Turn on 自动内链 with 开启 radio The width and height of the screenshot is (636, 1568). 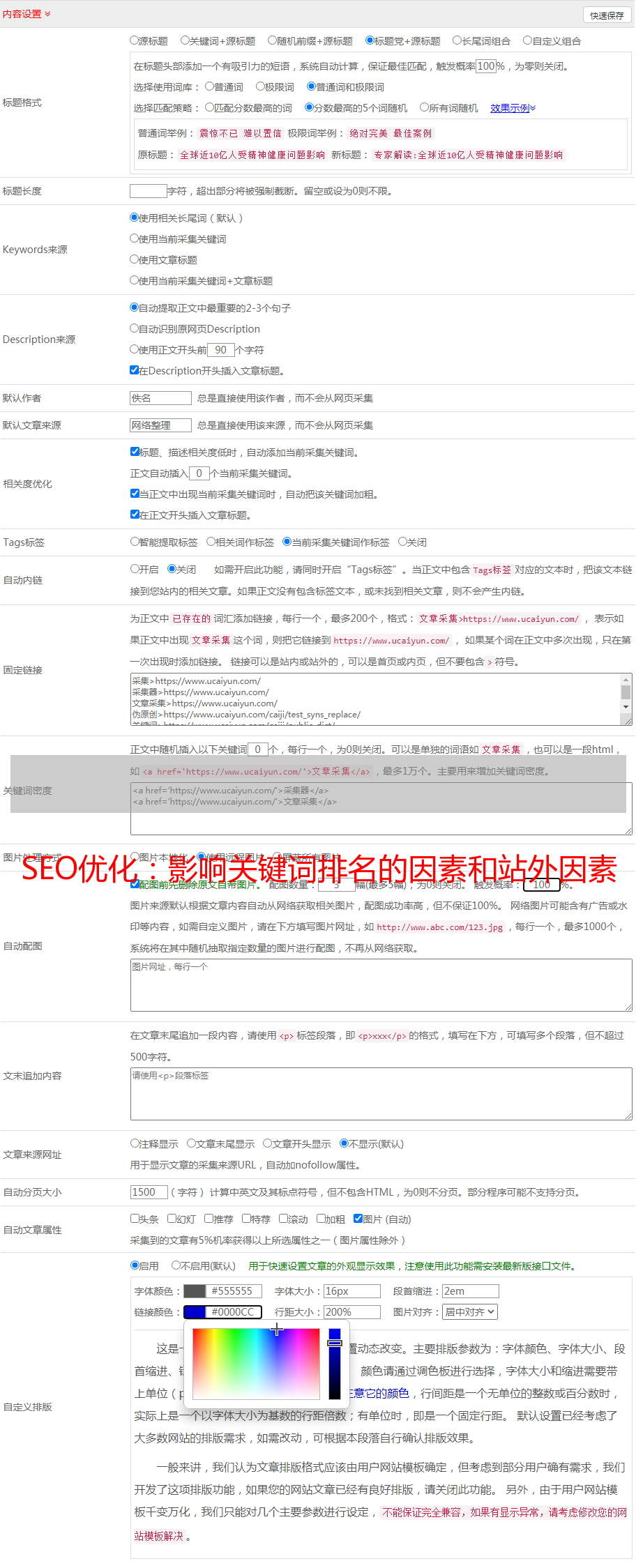[x=135, y=569]
